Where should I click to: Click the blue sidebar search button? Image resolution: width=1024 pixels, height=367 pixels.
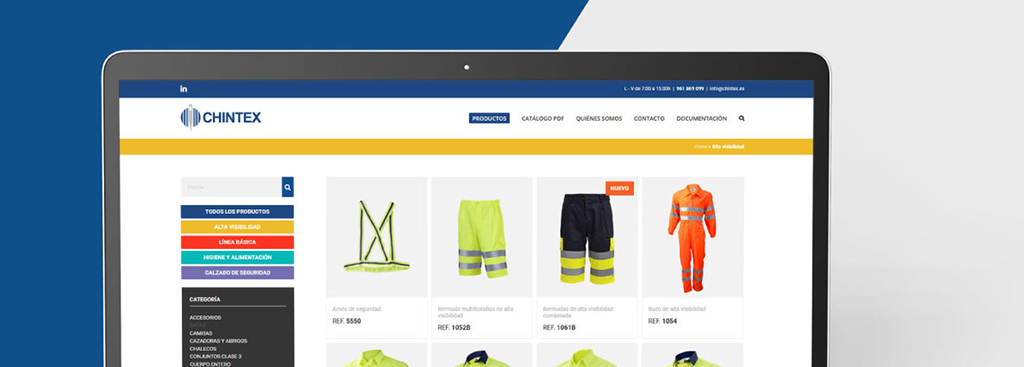[x=287, y=187]
